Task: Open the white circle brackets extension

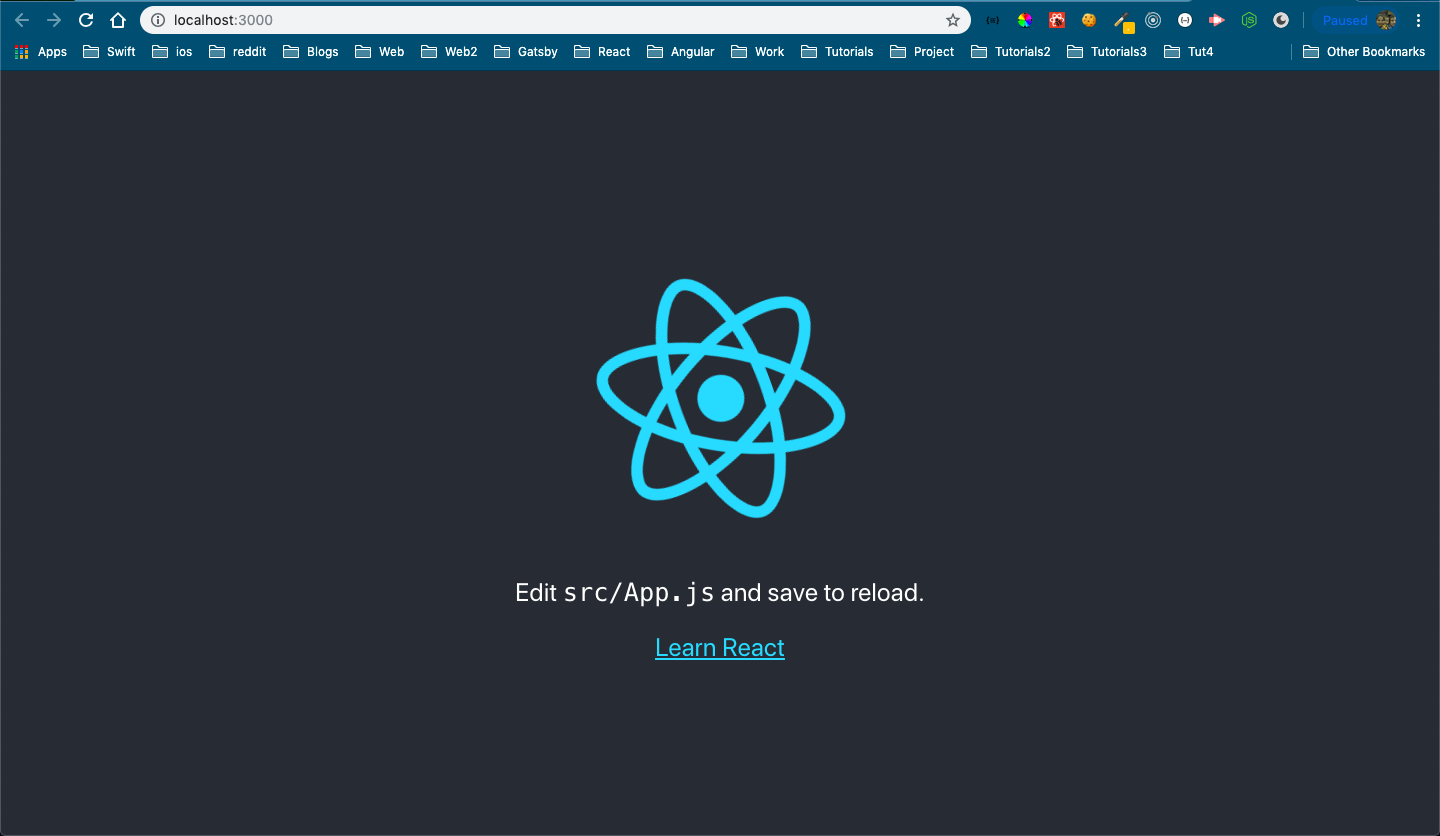Action: point(1185,20)
